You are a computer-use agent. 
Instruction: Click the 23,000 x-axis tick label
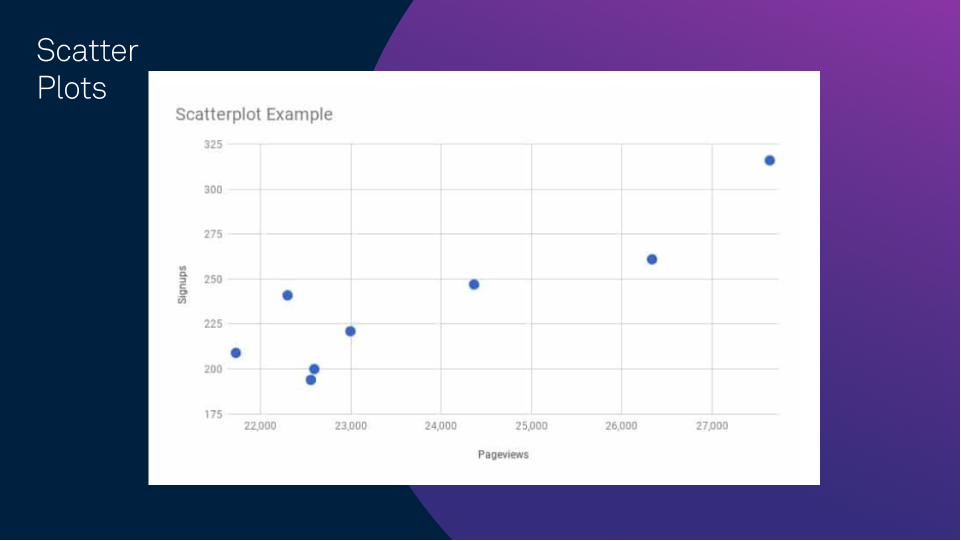[x=351, y=426]
